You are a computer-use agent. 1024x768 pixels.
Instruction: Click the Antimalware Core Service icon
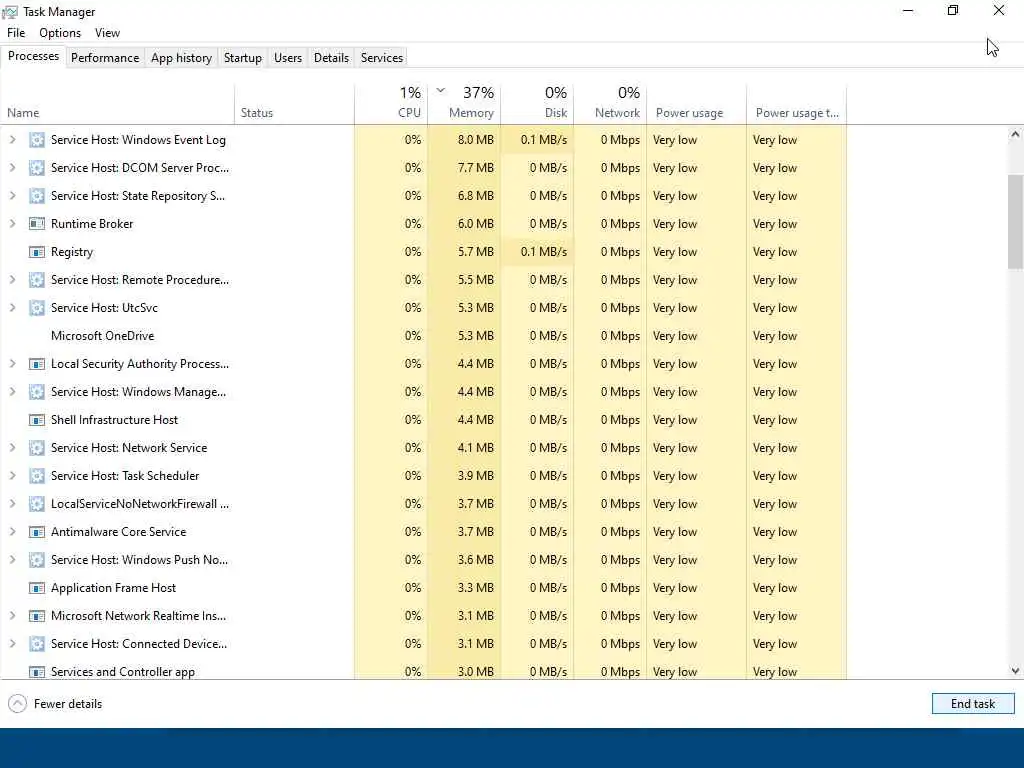(x=37, y=532)
